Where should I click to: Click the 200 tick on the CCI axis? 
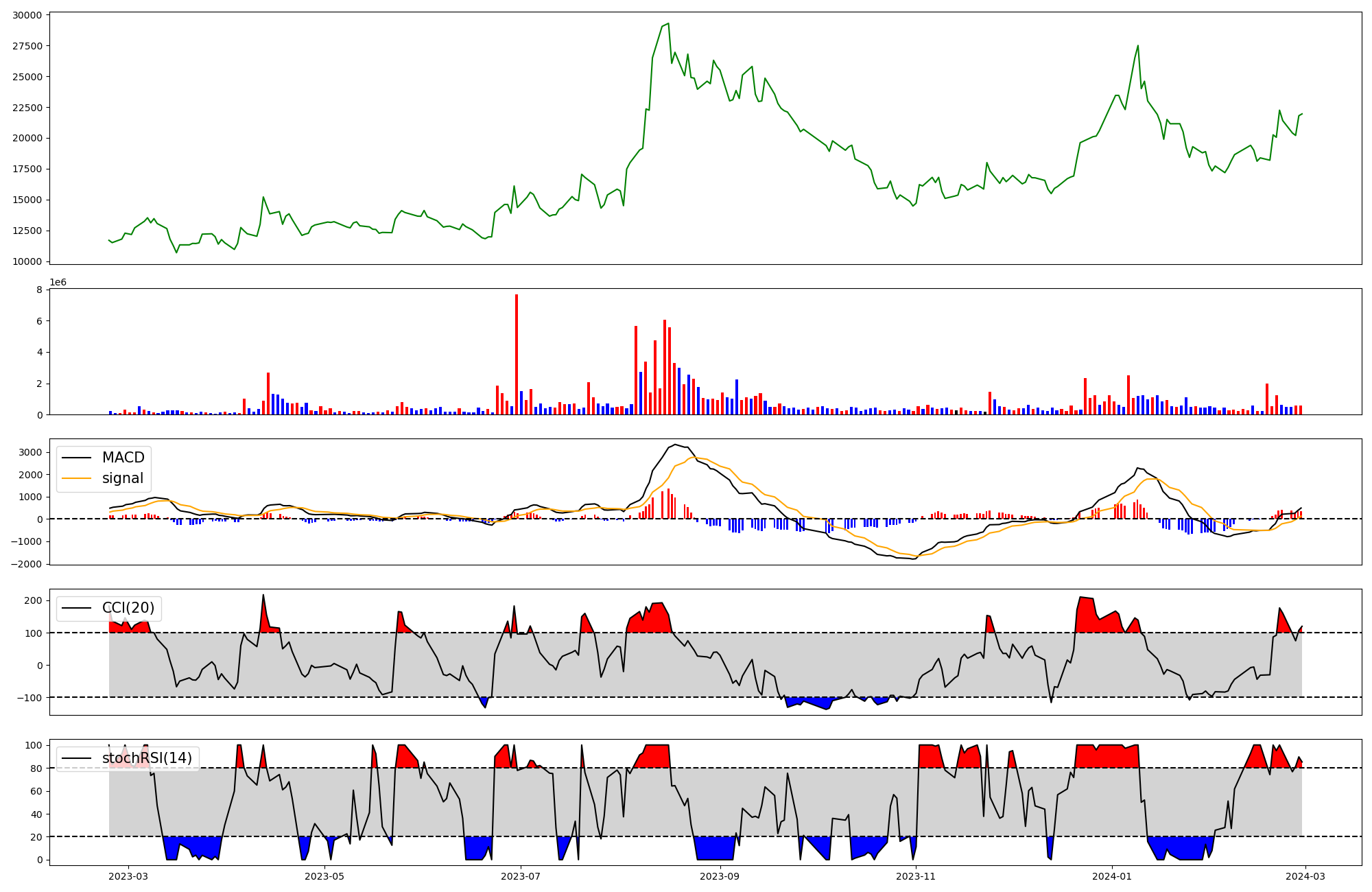34,600
